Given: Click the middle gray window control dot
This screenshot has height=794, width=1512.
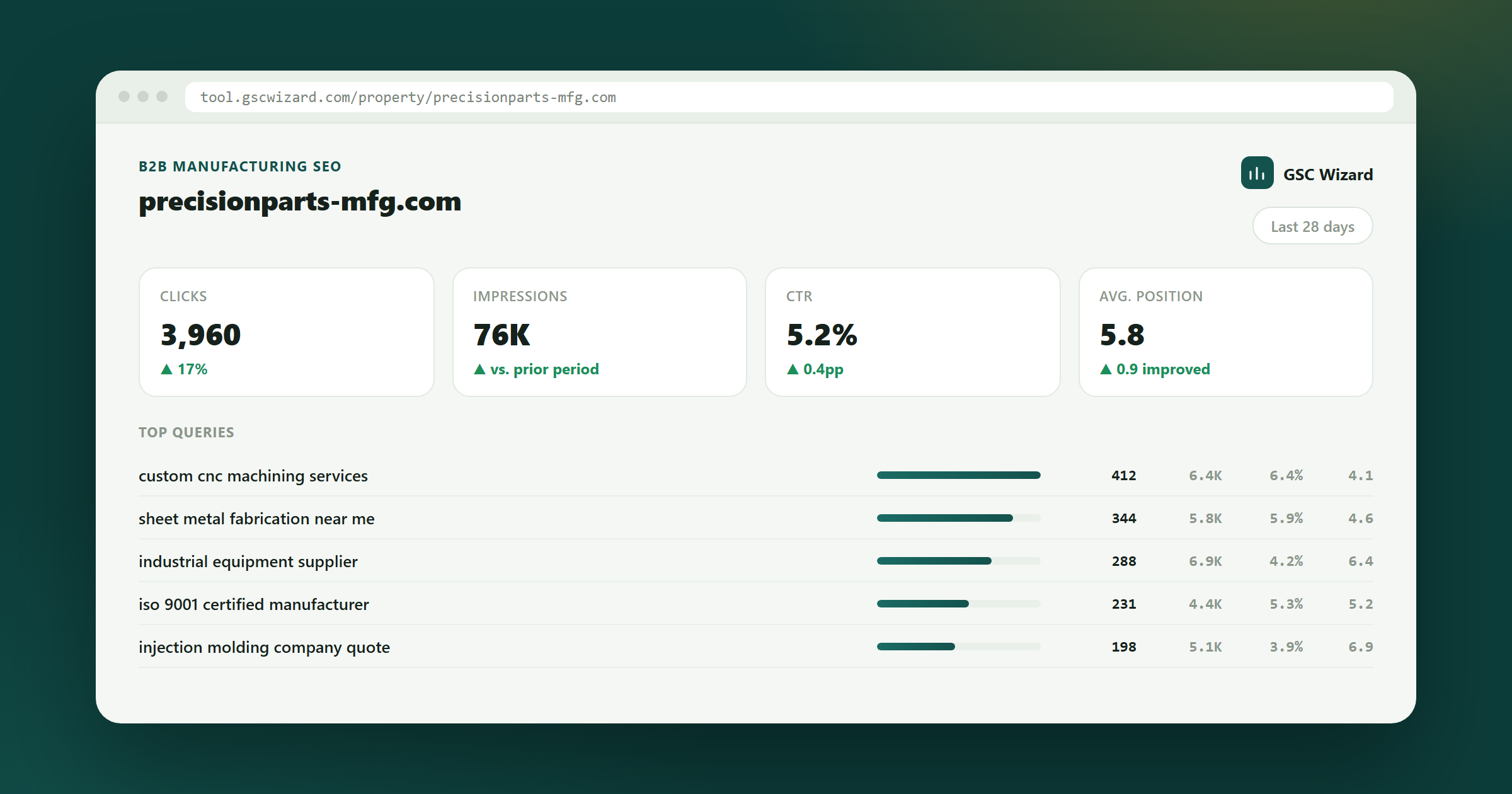Looking at the screenshot, I should (x=143, y=96).
